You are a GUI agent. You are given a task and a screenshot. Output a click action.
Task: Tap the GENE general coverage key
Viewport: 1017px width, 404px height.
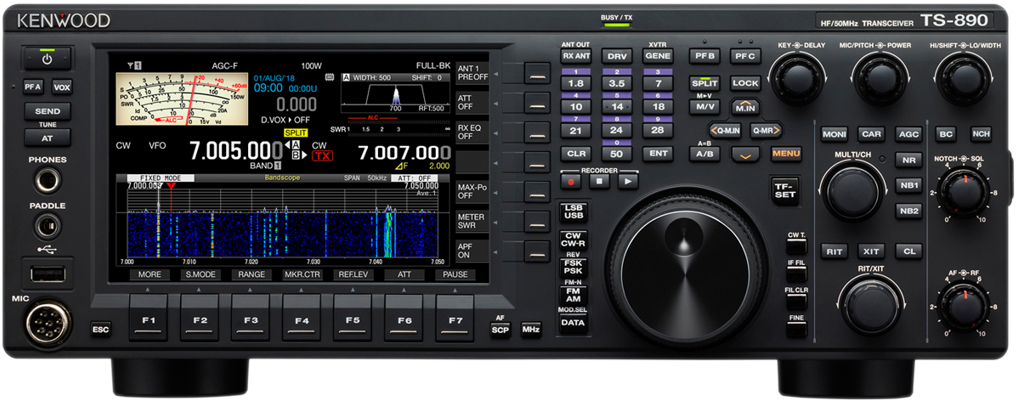pos(658,56)
